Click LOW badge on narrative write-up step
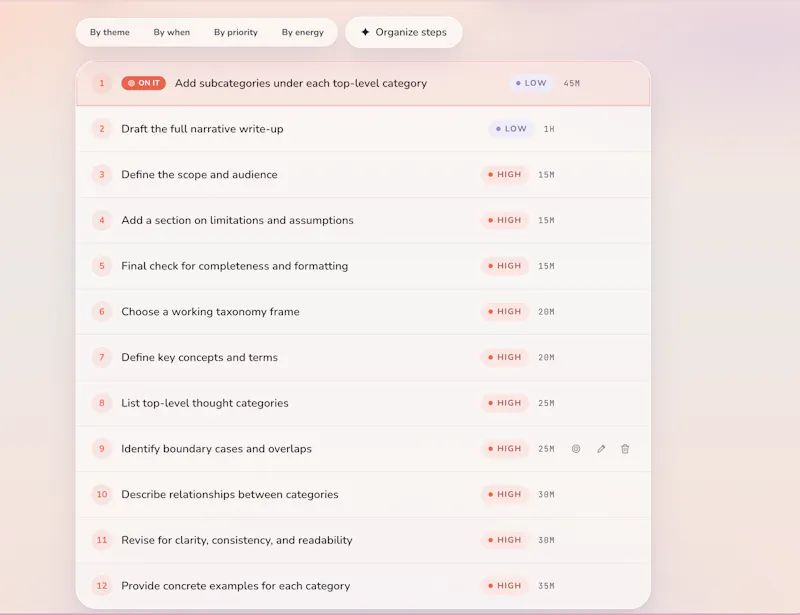 coord(511,129)
